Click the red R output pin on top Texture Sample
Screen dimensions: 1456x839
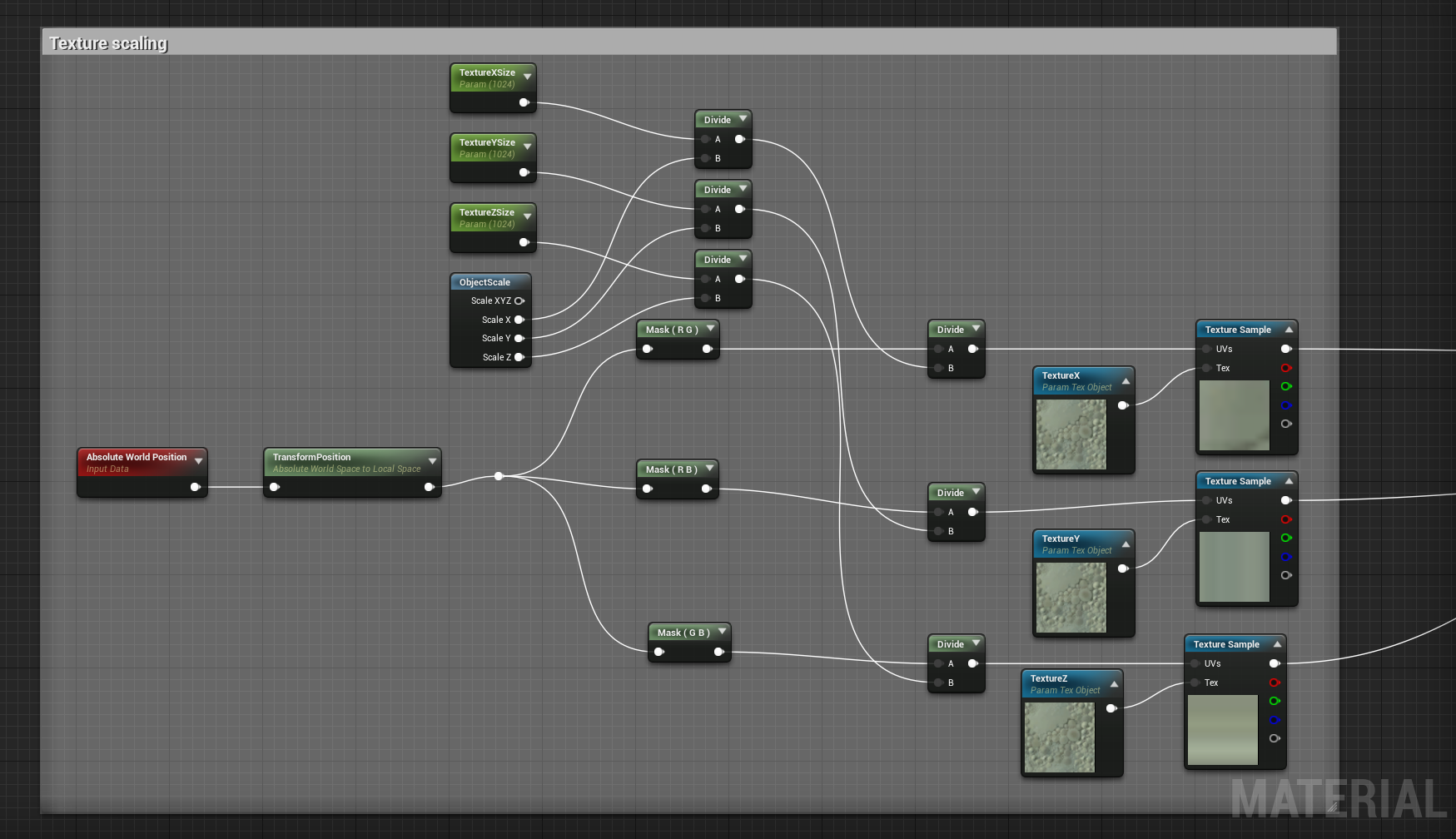[x=1286, y=367]
